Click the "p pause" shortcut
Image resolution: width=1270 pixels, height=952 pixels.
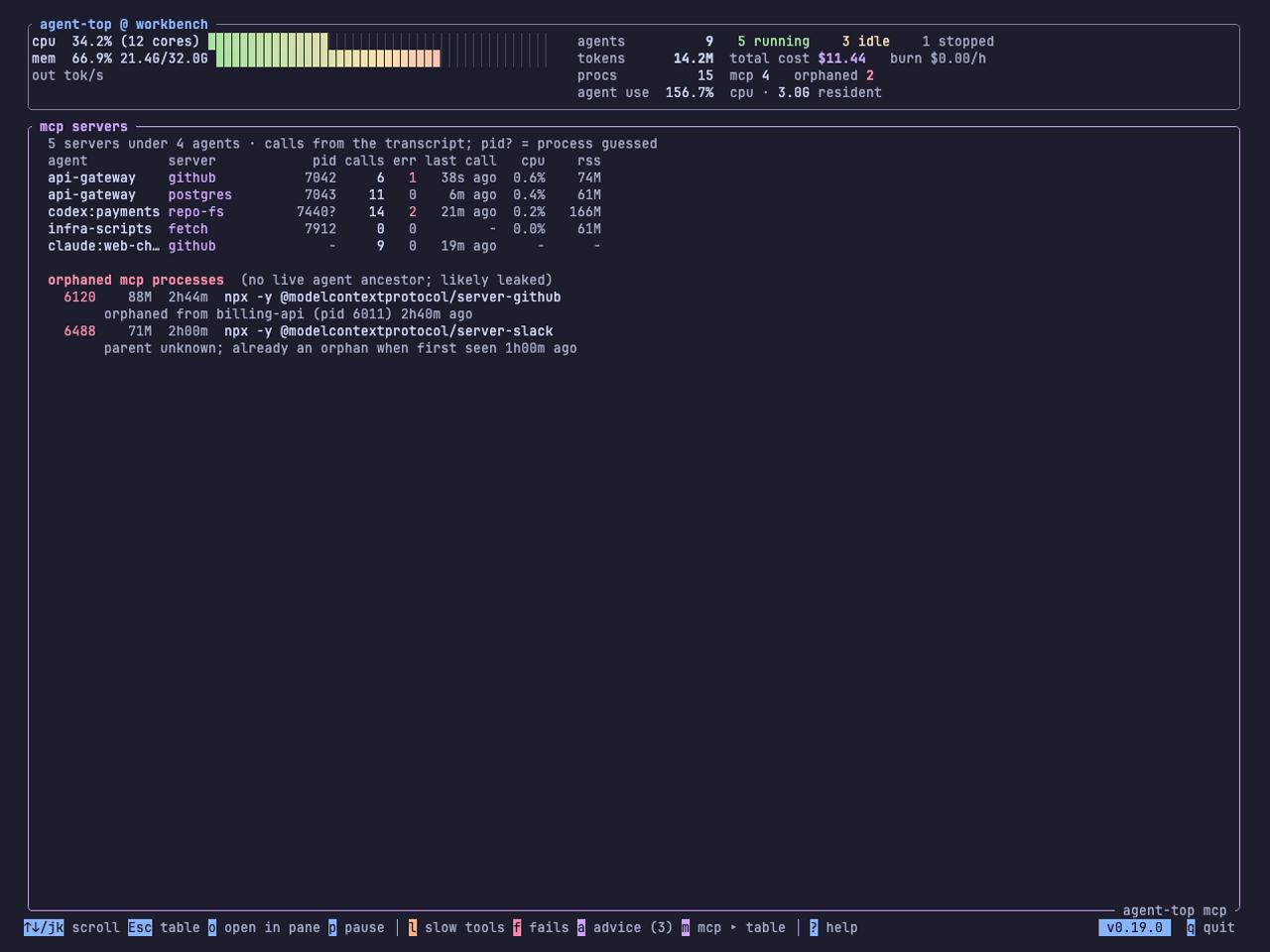click(356, 928)
